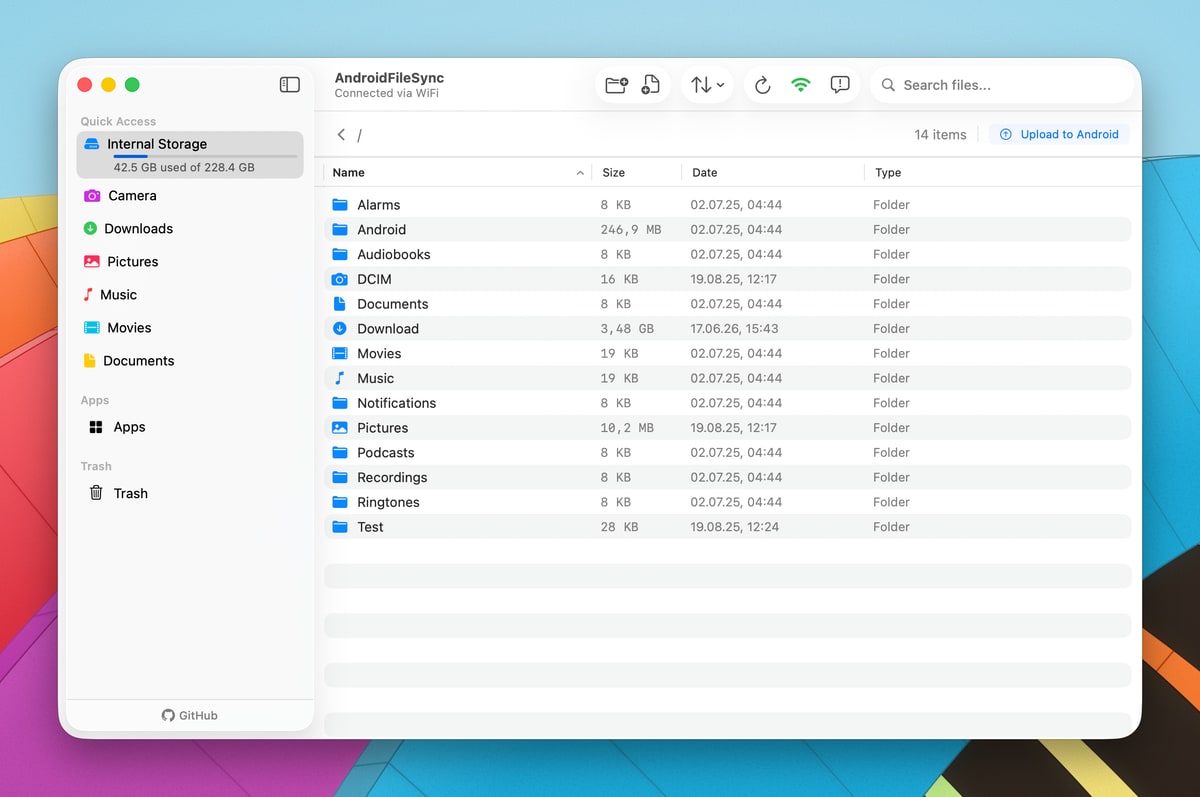Click the 3,48 GB size value
Screen dimensions: 1200x797
(627, 329)
